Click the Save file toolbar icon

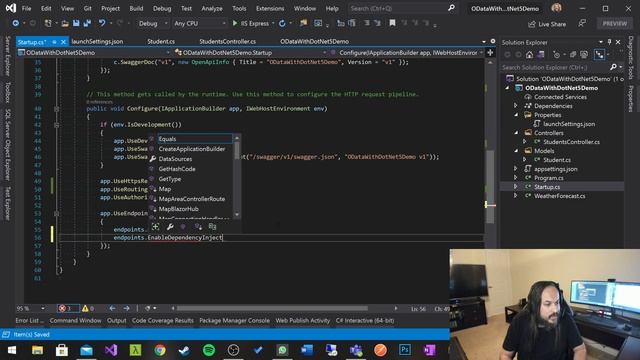tap(76, 24)
